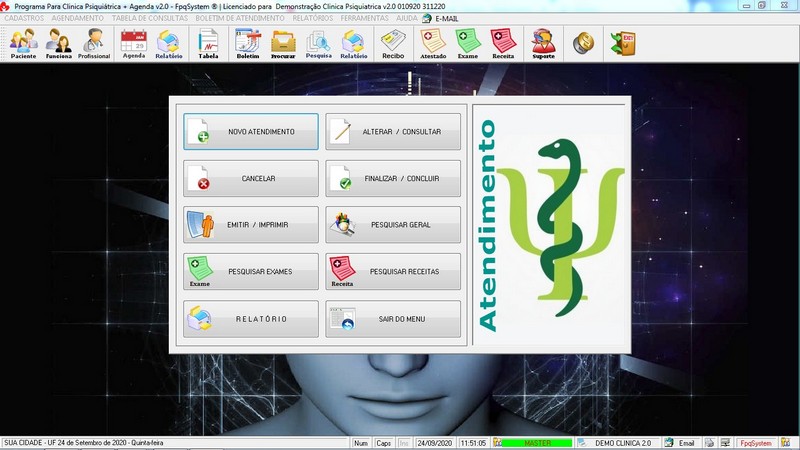
Task: Open the AGENDAMENTO menu
Action: 78,18
